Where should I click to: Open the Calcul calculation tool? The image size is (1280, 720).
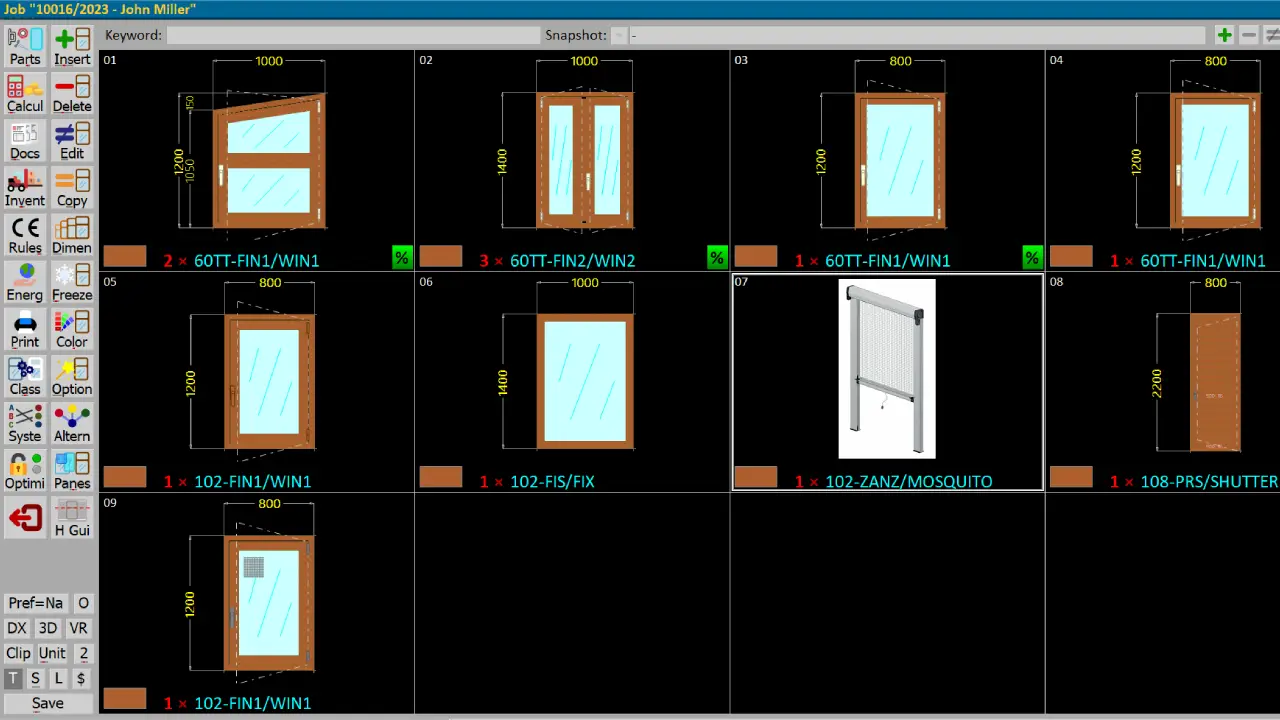click(25, 93)
